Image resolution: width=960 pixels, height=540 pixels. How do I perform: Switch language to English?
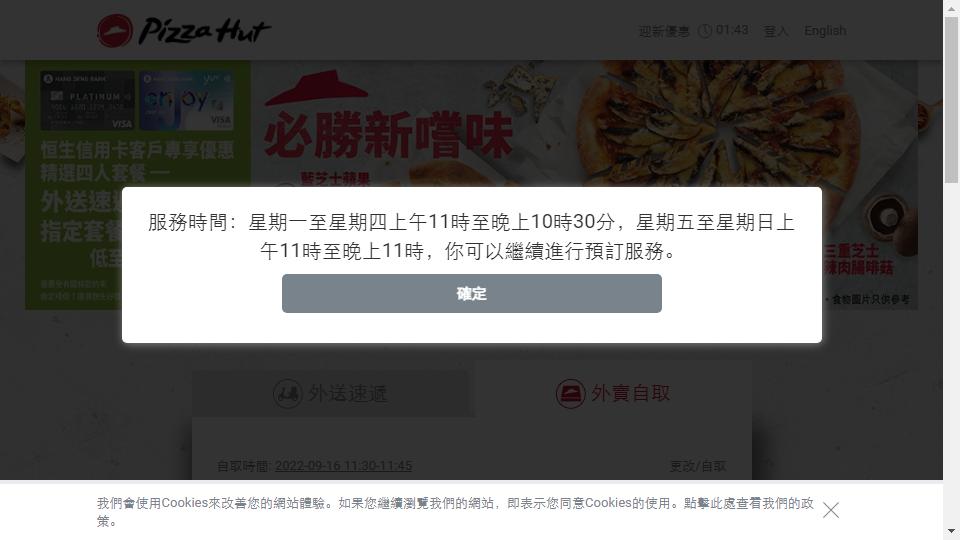coord(825,31)
